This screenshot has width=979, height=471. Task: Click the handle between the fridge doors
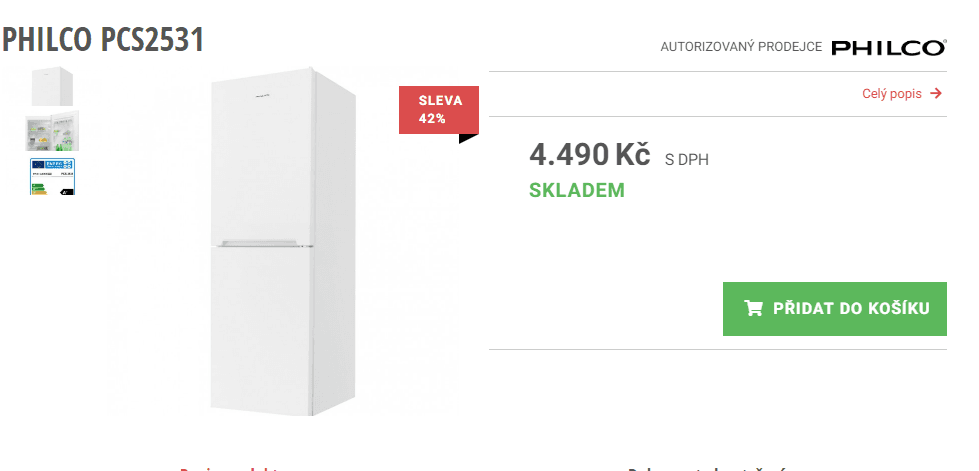click(x=260, y=243)
